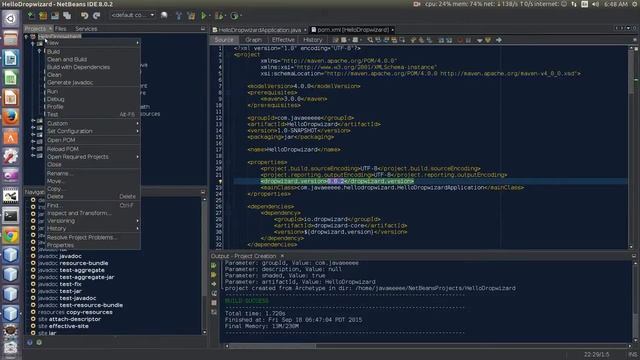
Task: Expand the Versioning submenu
Action: pyautogui.click(x=93, y=221)
